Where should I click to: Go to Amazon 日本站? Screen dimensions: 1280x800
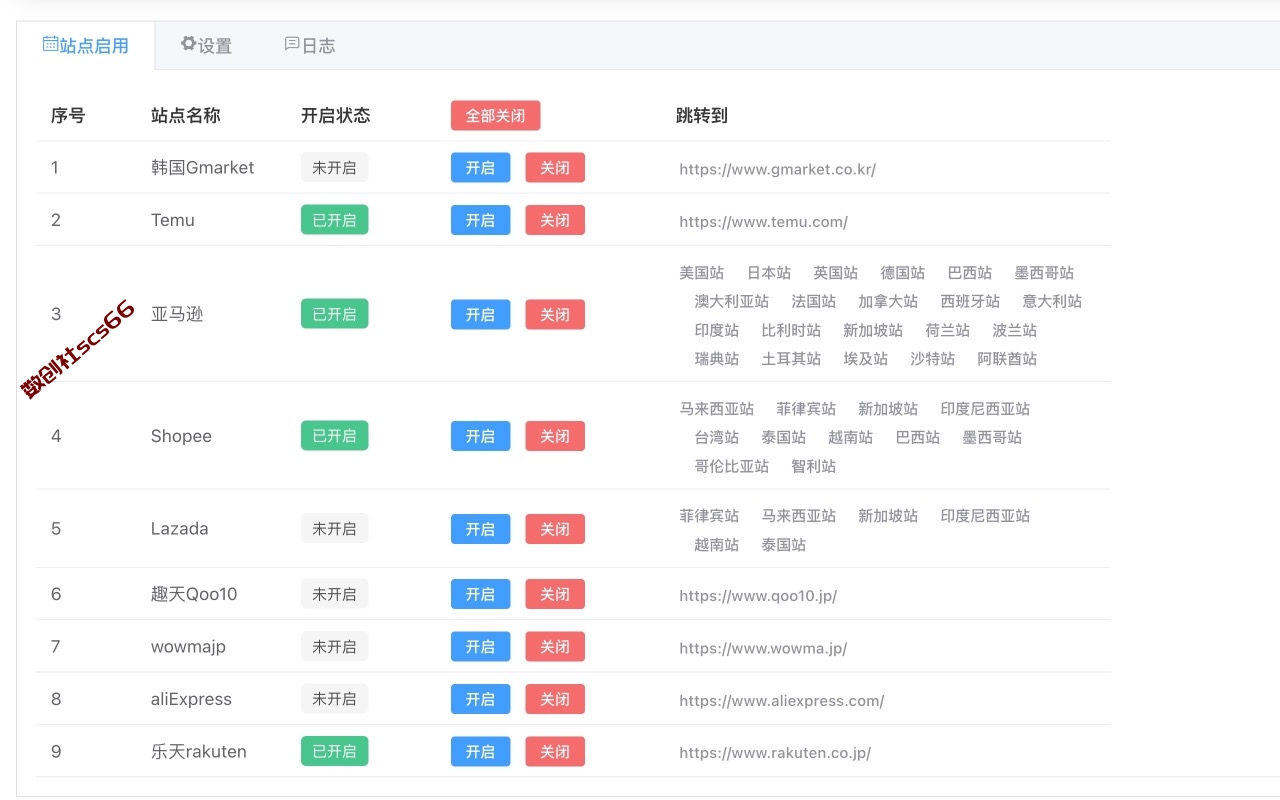coord(769,273)
